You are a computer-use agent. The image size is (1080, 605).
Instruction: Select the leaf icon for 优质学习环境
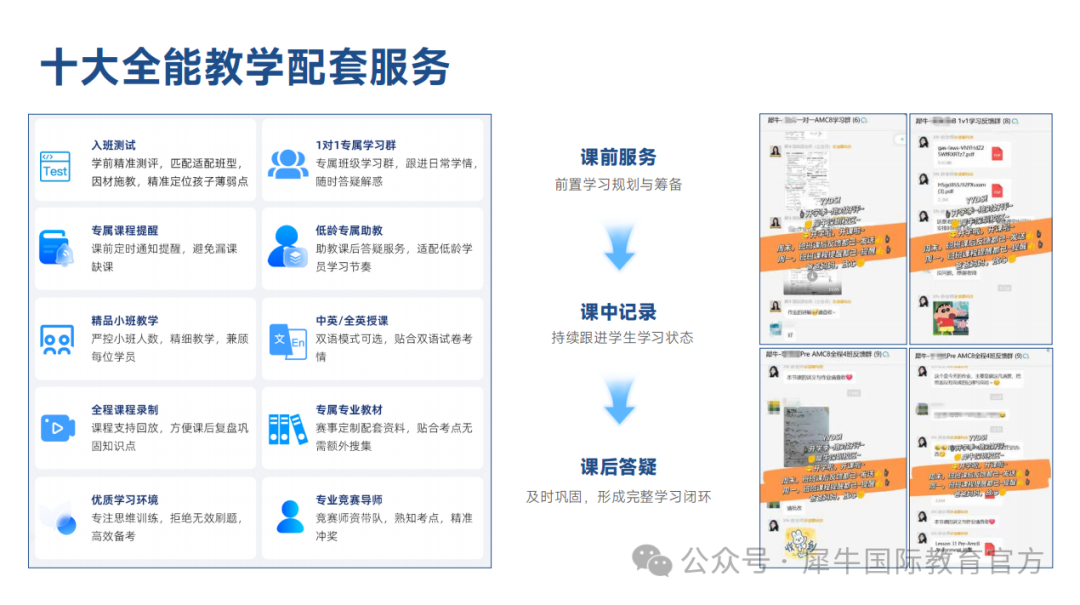[58, 518]
